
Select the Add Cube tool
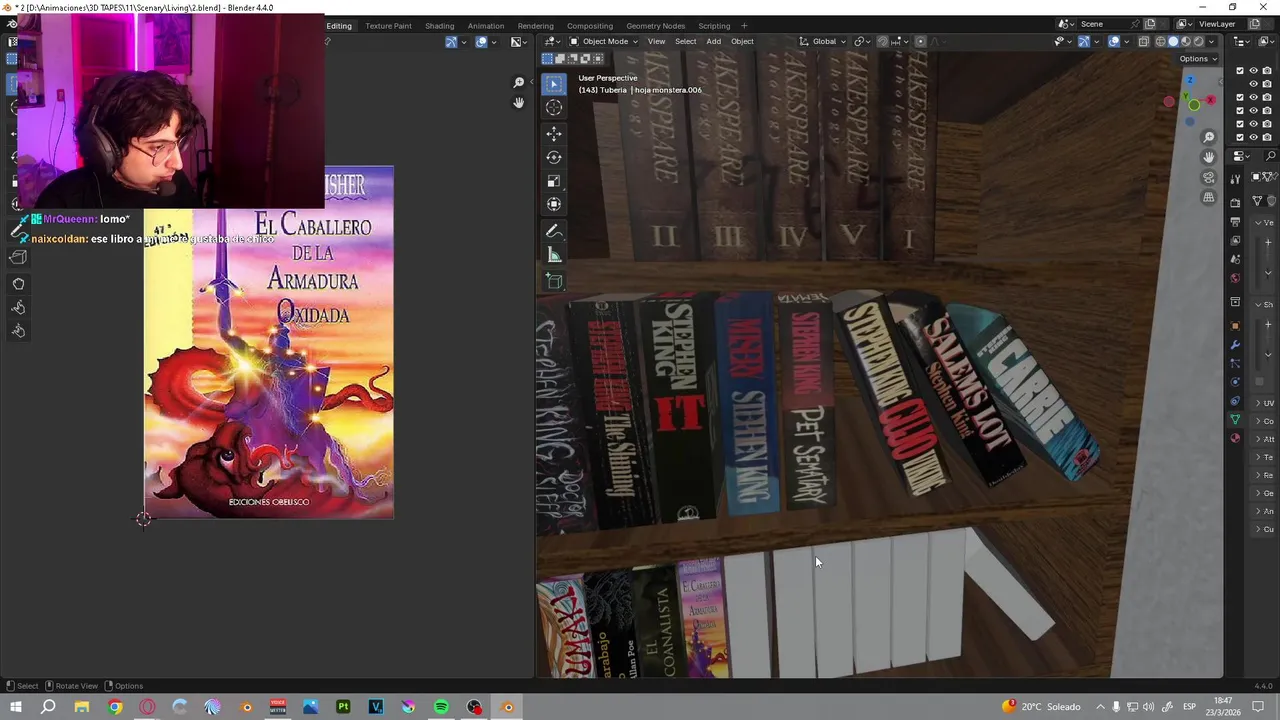554,281
